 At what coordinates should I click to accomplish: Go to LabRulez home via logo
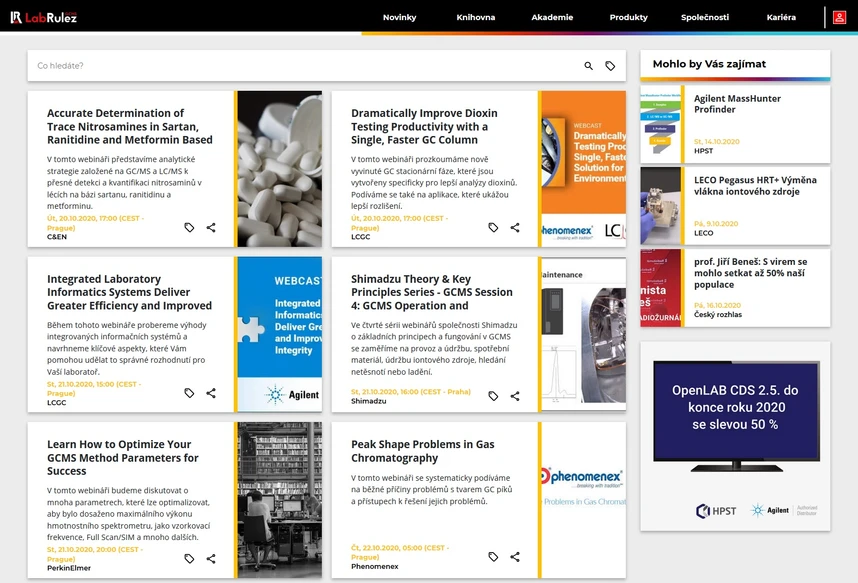coord(43,17)
